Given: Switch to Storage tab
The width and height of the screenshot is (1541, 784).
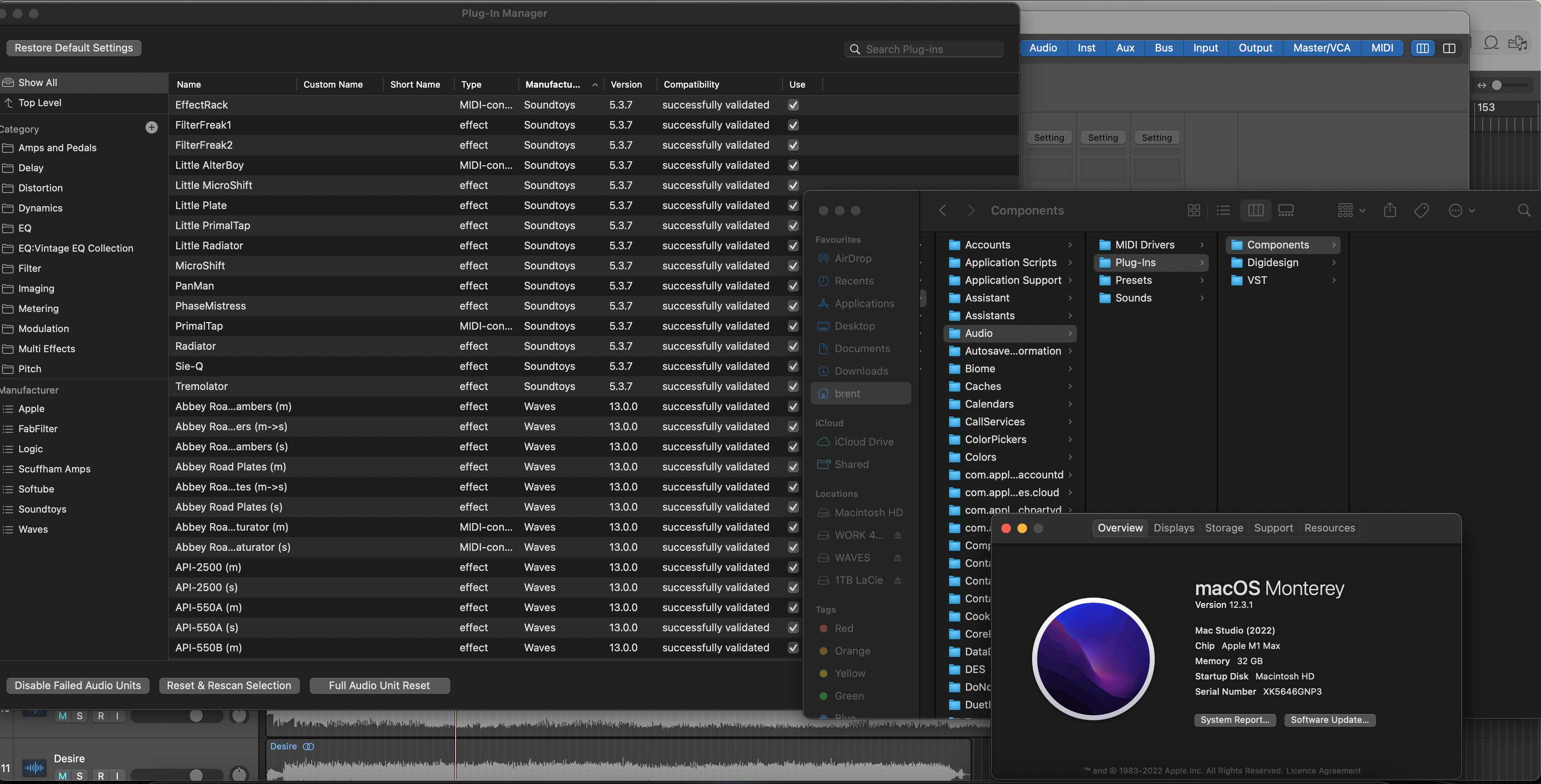Looking at the screenshot, I should coord(1223,528).
